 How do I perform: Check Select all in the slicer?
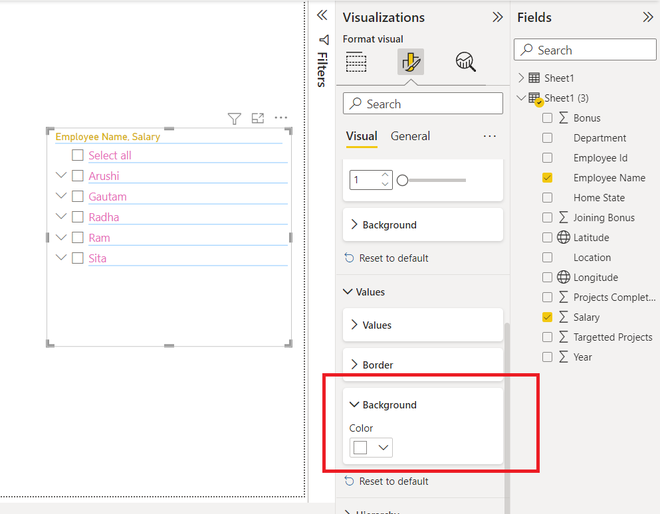(77, 155)
